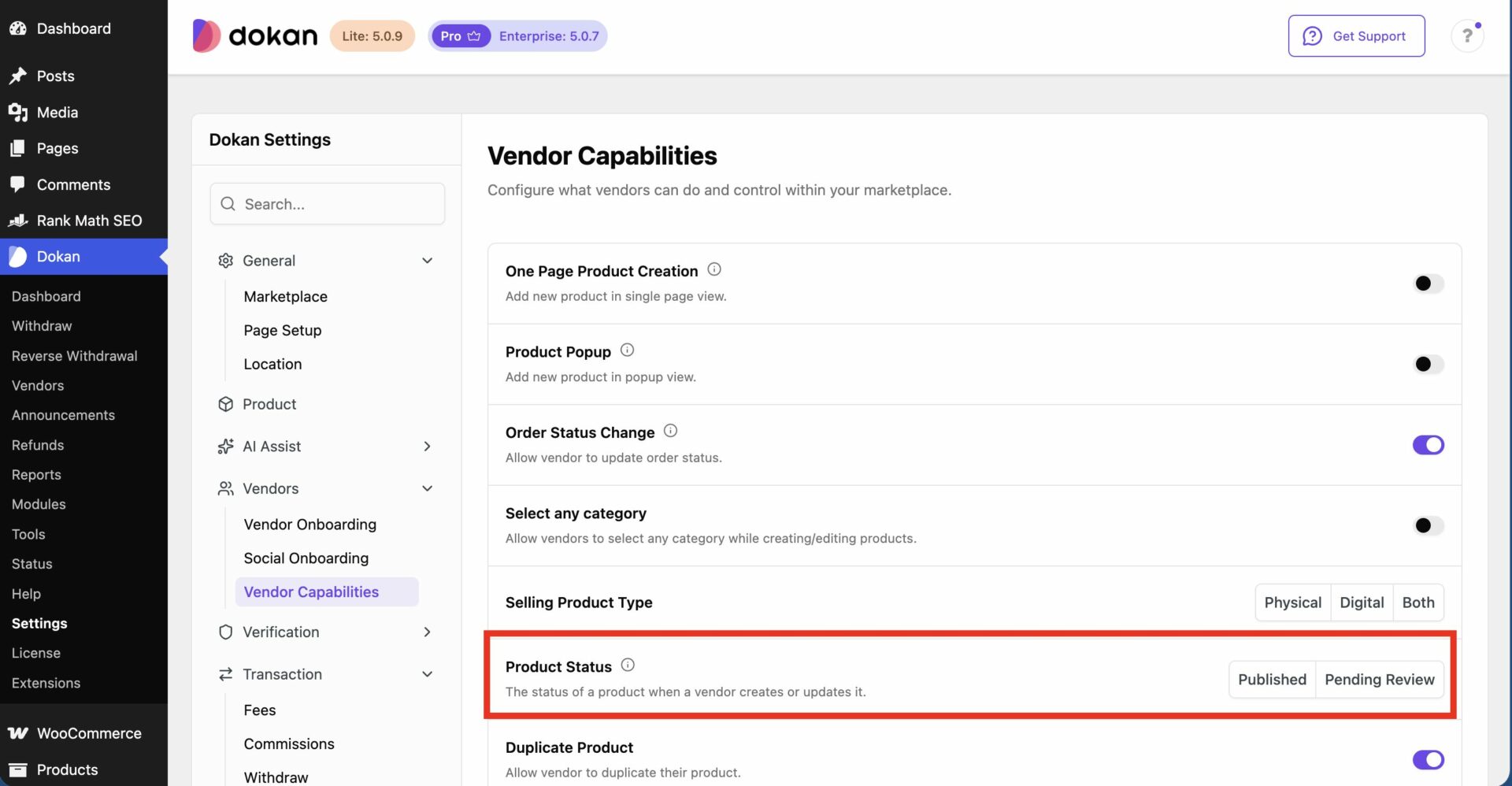Select Digital selling product type
Screen dimensions: 1512x786
coord(1362,602)
